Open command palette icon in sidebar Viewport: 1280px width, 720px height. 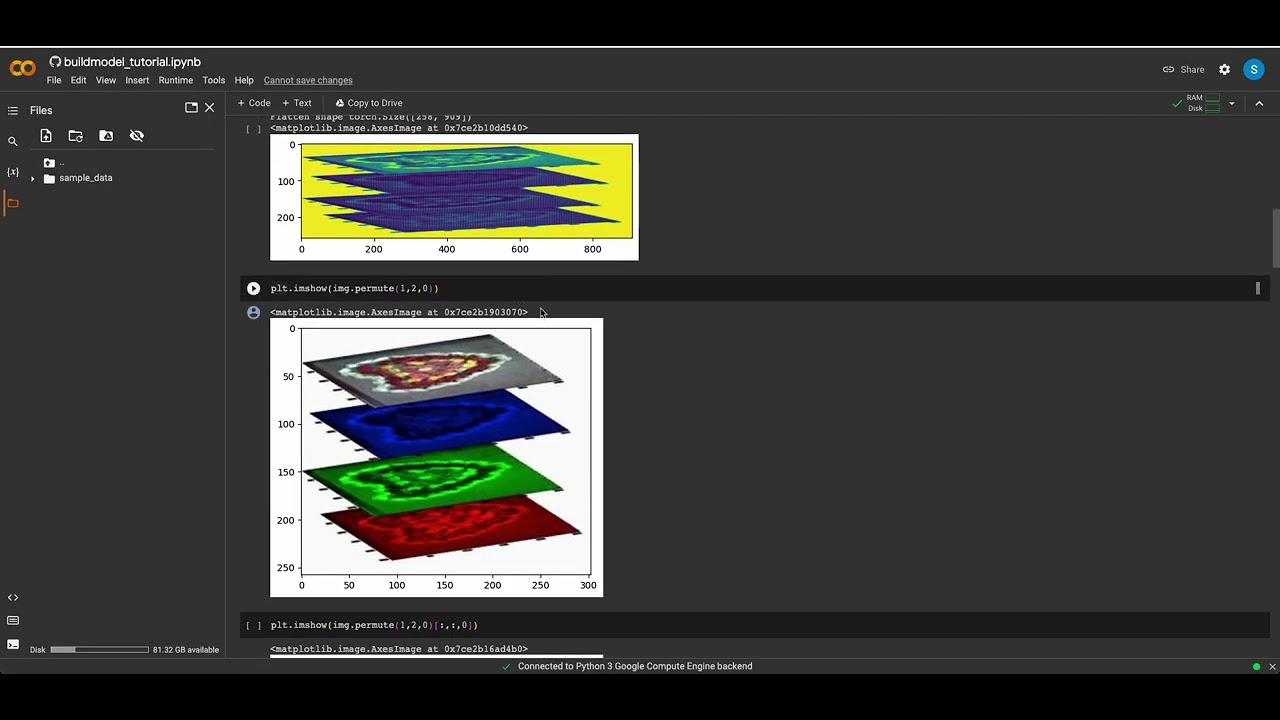pos(13,621)
